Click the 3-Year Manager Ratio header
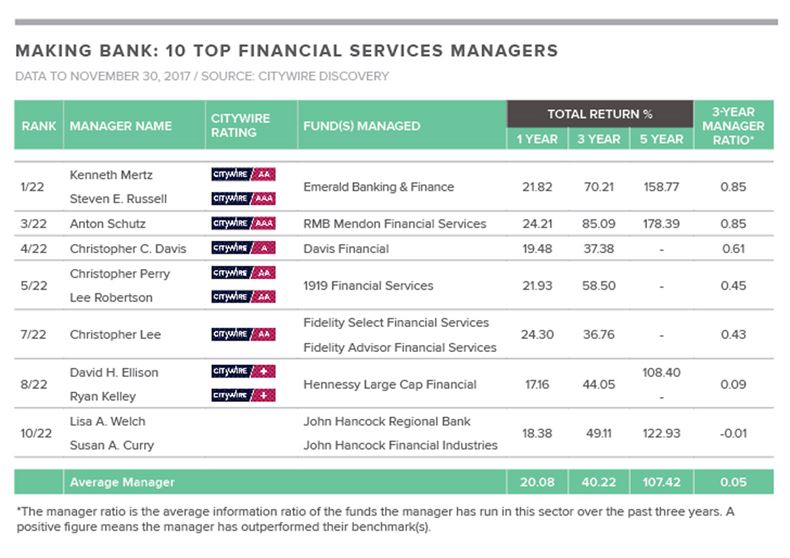This screenshot has width=790, height=558. click(x=733, y=126)
